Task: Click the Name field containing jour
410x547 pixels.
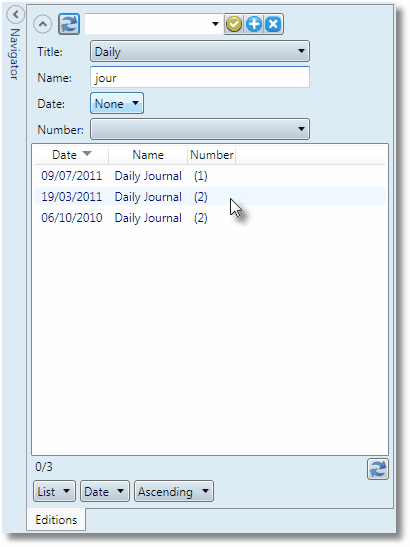Action: [200, 77]
